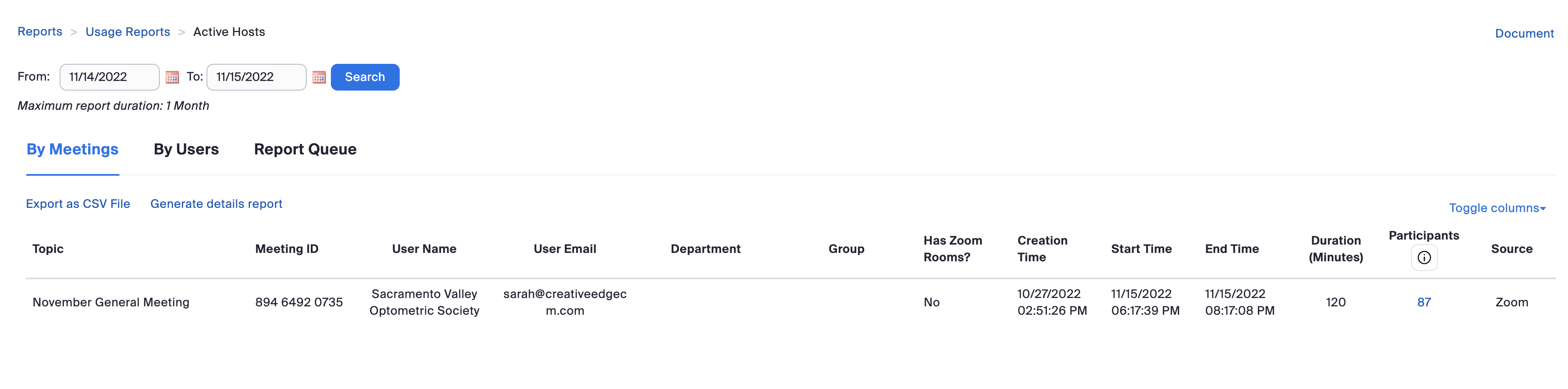
Task: Navigate to Usage Reports breadcrumb
Action: (128, 32)
